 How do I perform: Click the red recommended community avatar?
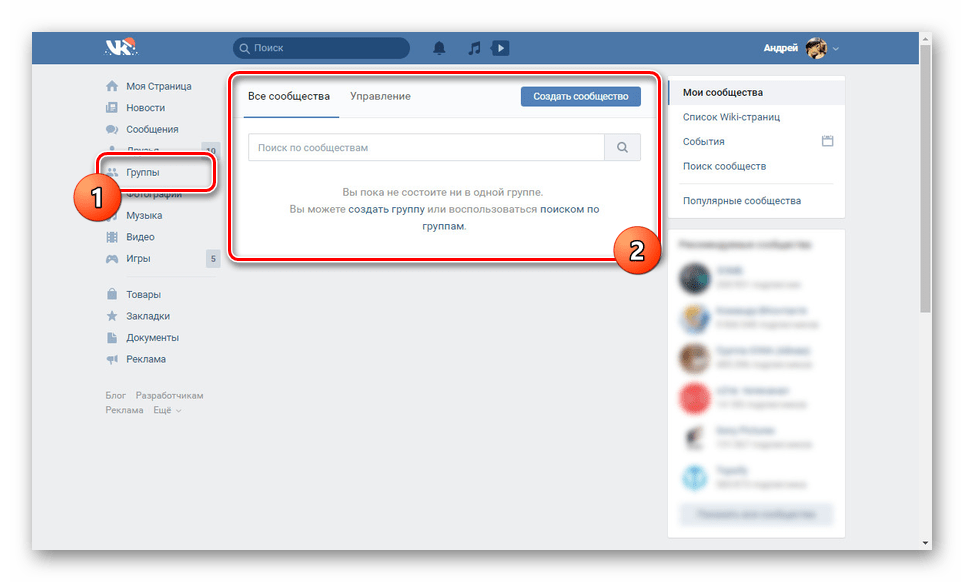[695, 398]
